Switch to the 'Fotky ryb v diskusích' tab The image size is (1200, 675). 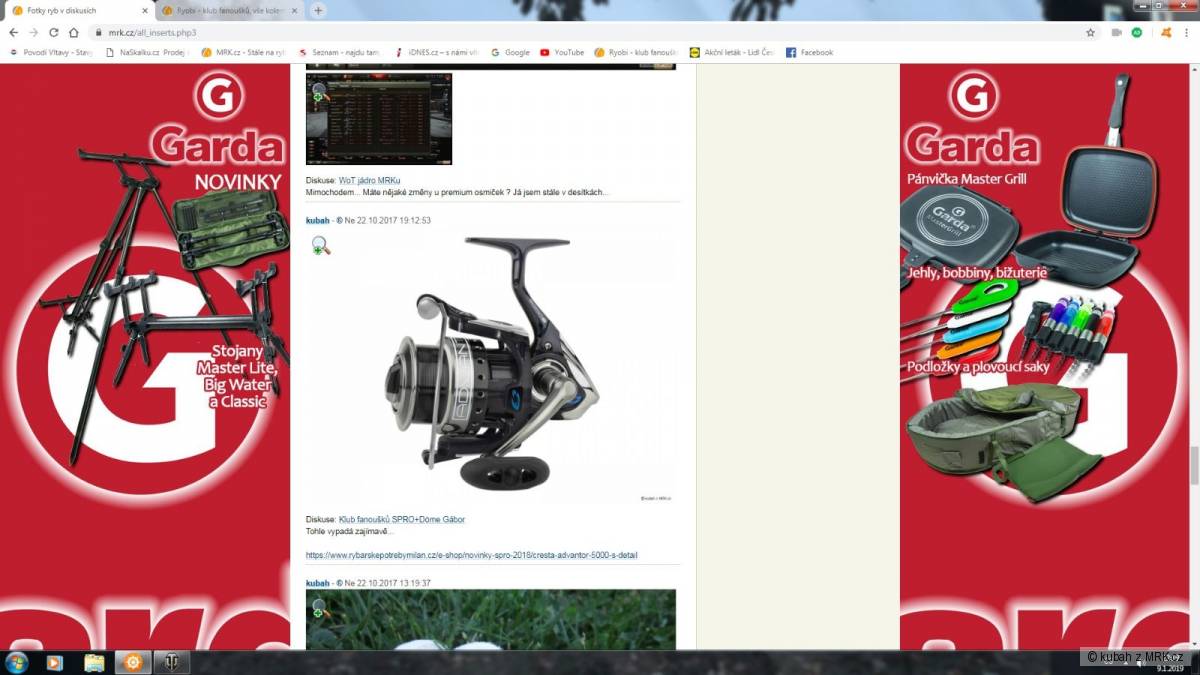pos(77,10)
